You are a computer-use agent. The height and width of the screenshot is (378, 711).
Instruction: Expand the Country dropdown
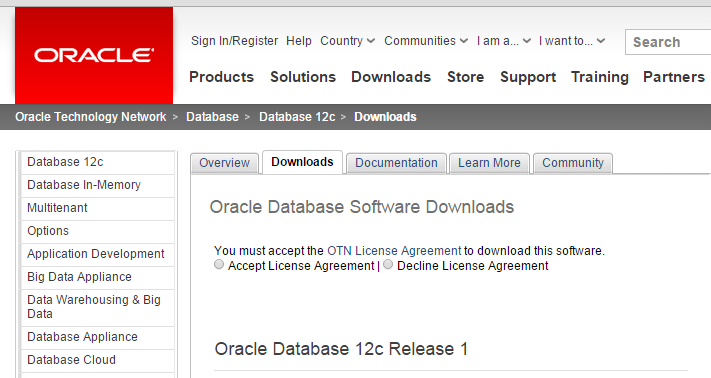tap(347, 41)
